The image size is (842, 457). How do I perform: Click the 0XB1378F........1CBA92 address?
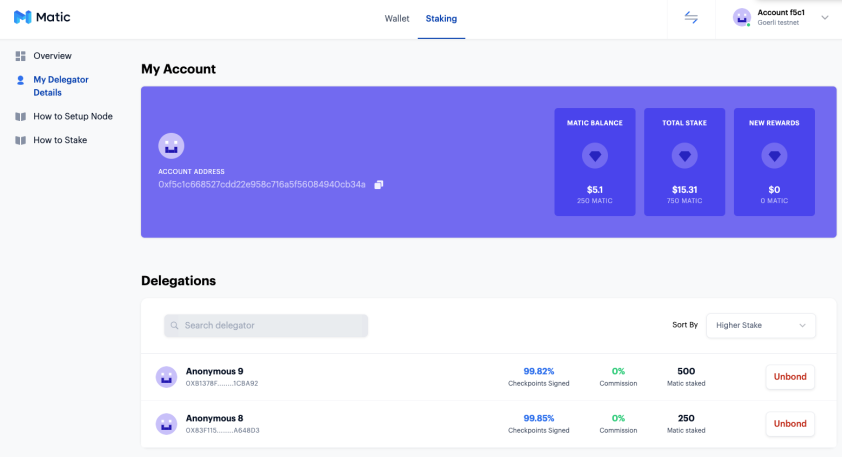click(x=222, y=383)
